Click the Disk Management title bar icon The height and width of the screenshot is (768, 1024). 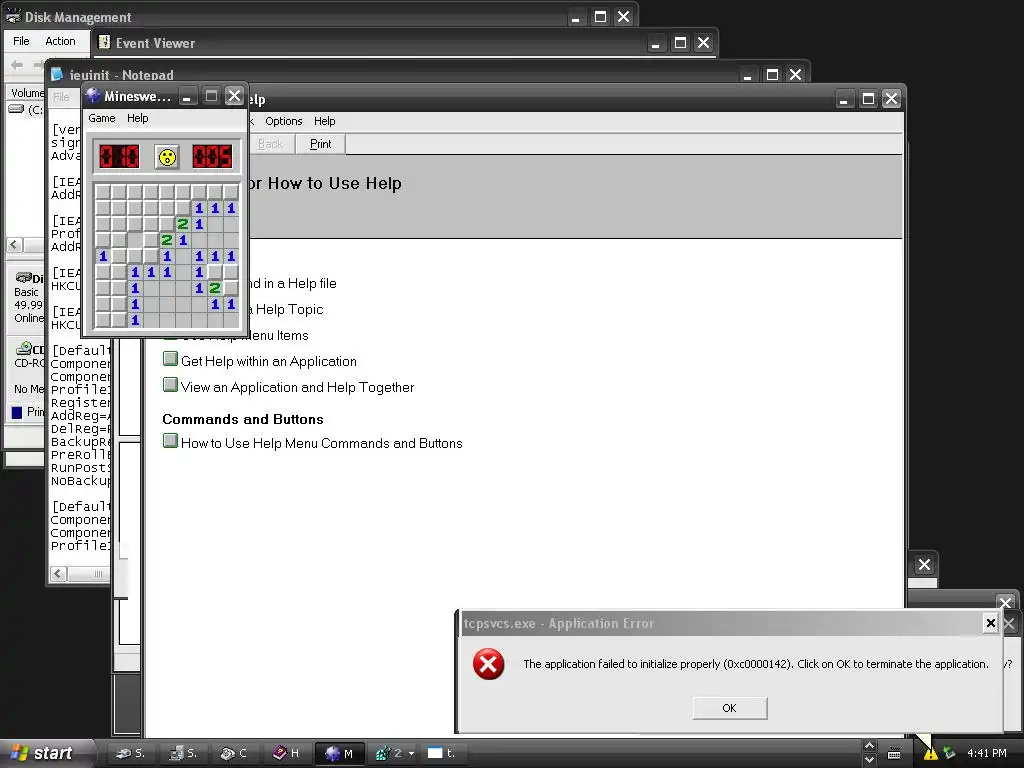(x=12, y=17)
